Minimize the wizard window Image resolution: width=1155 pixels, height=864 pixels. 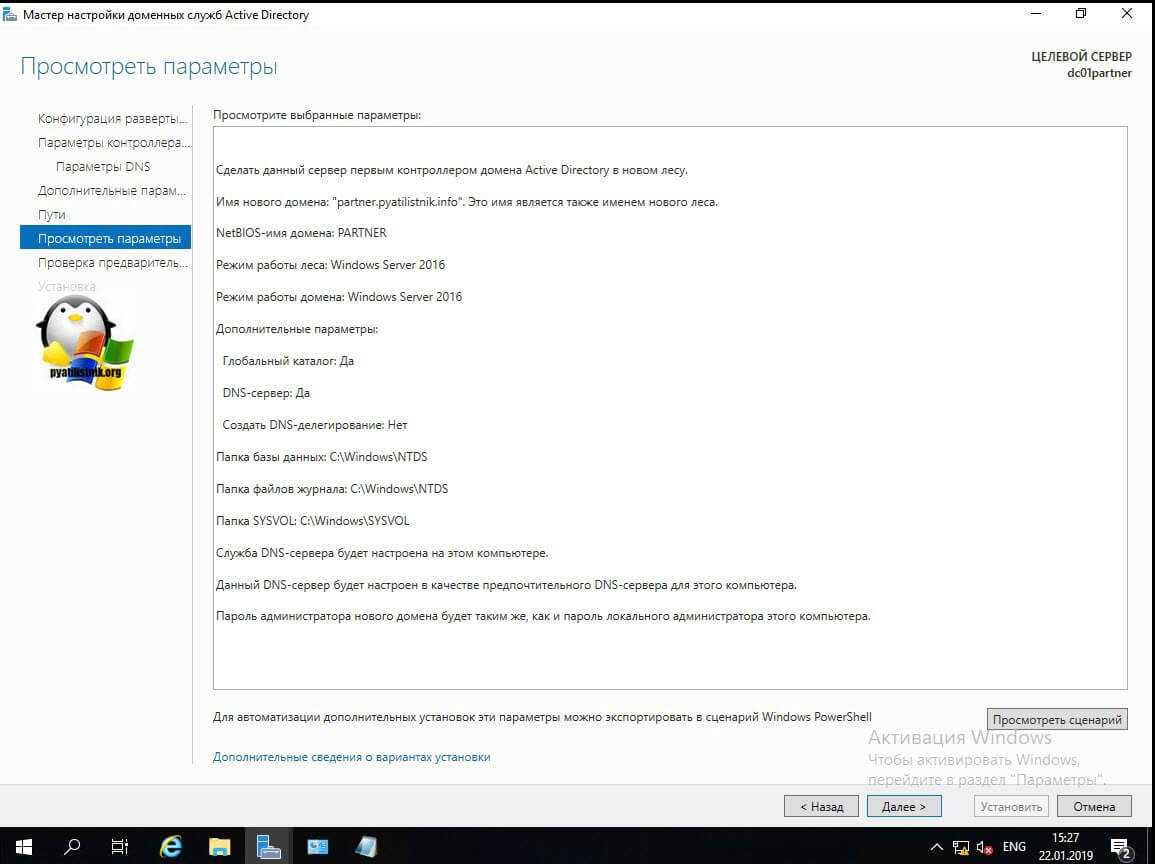point(1036,13)
